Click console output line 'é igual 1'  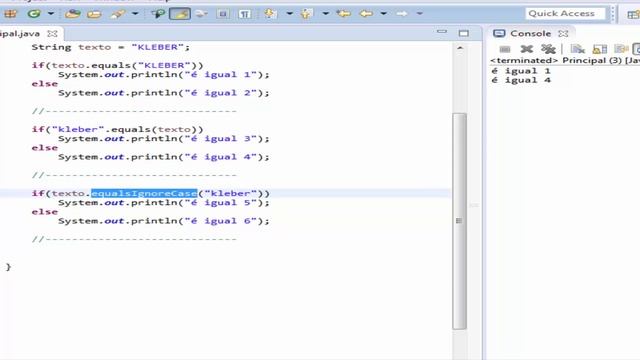click(x=521, y=71)
